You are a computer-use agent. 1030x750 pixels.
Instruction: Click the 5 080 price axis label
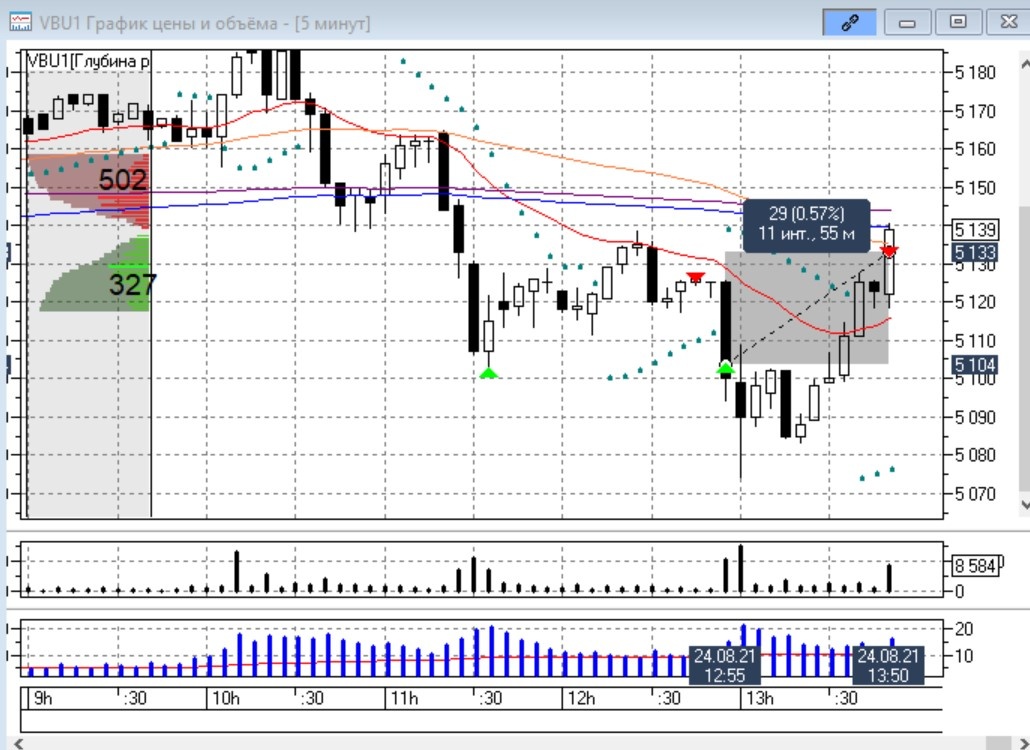tap(975, 454)
